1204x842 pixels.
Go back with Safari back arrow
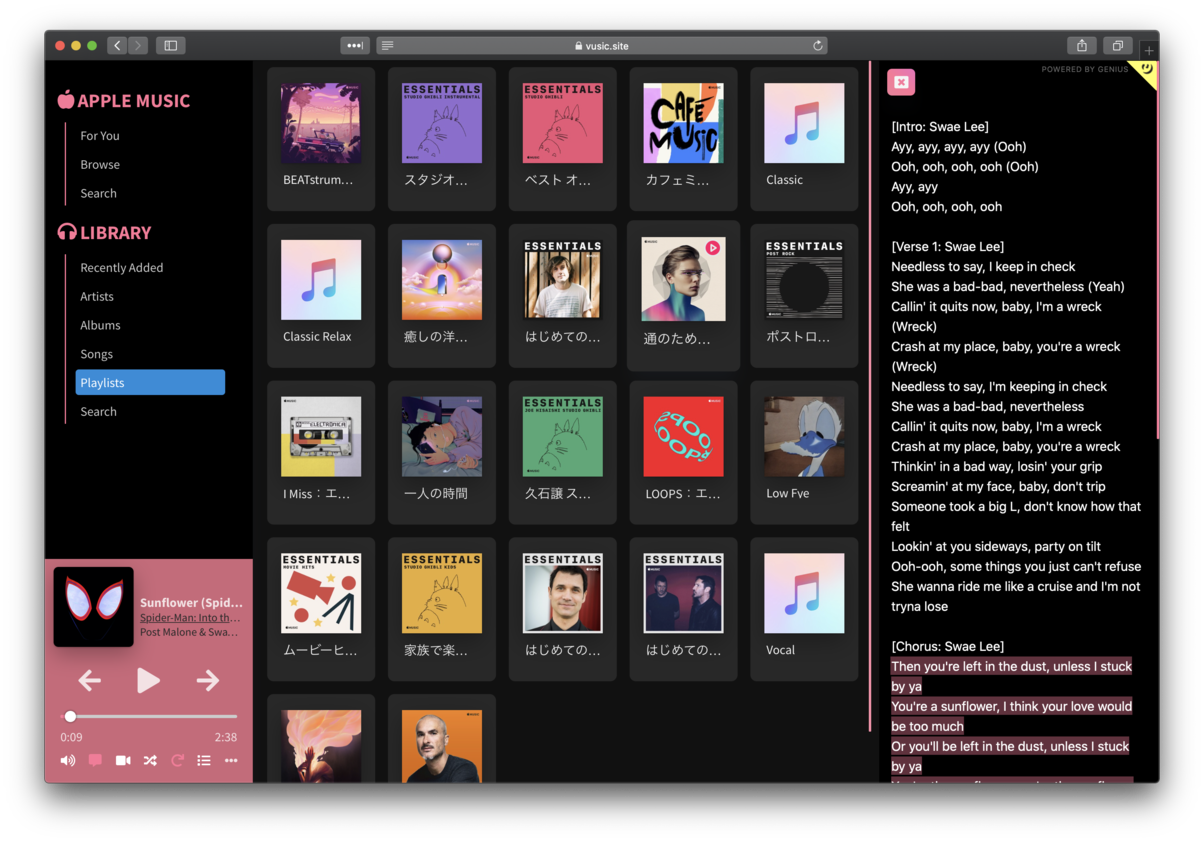117,45
